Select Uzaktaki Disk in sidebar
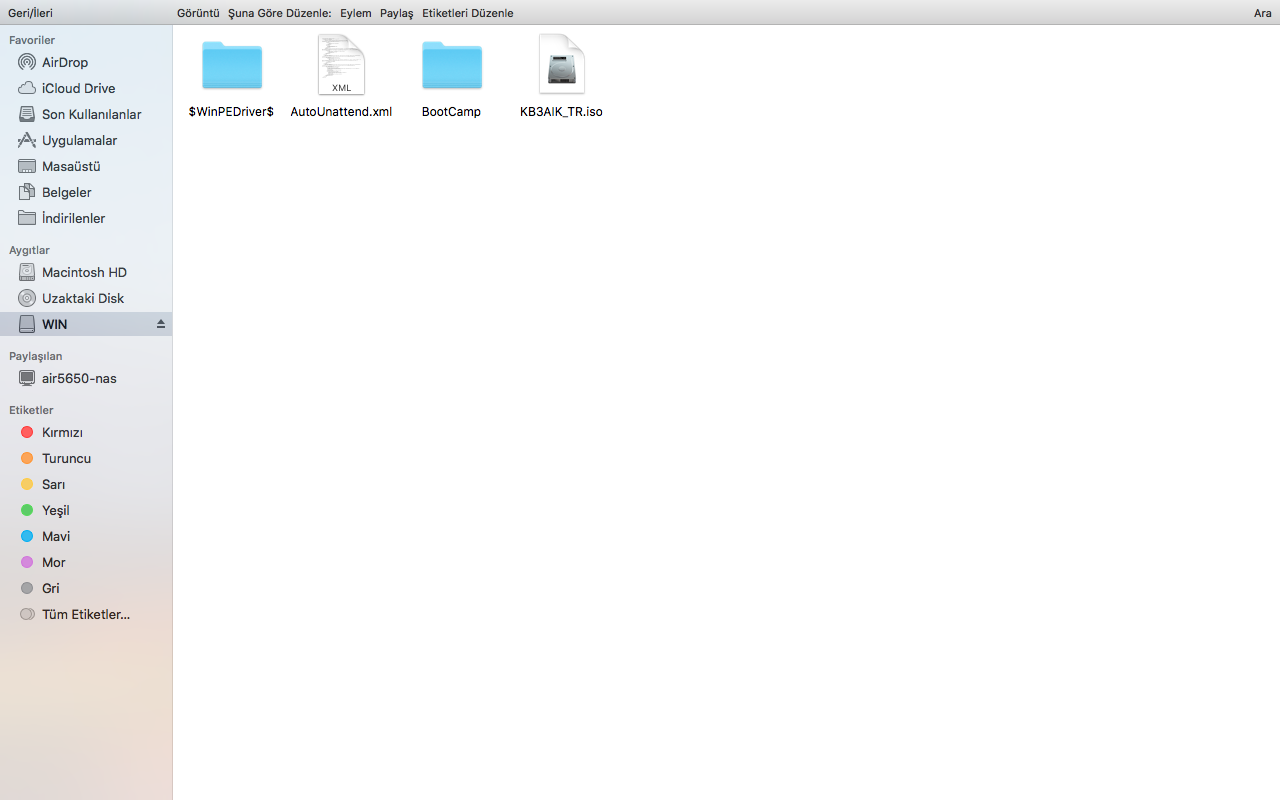The height and width of the screenshot is (800, 1280). click(83, 298)
